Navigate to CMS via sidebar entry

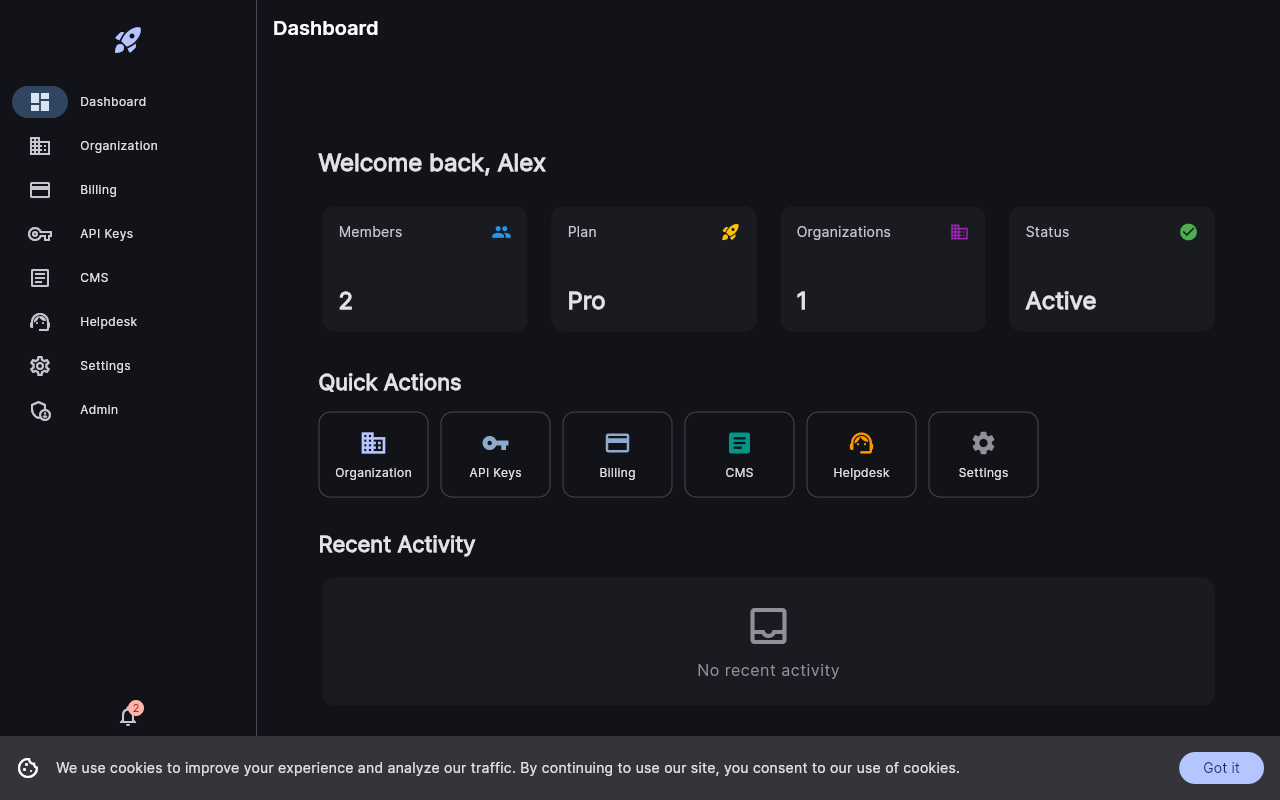[x=94, y=277]
